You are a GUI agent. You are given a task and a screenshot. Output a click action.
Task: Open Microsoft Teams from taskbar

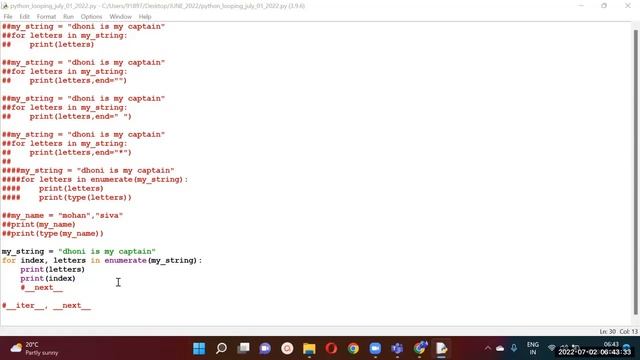pyautogui.click(x=397, y=349)
